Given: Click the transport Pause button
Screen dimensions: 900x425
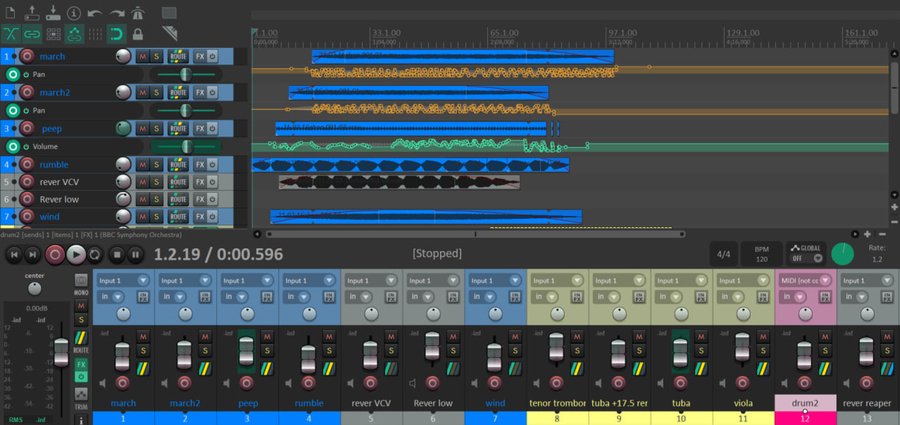Looking at the screenshot, I should (x=135, y=254).
